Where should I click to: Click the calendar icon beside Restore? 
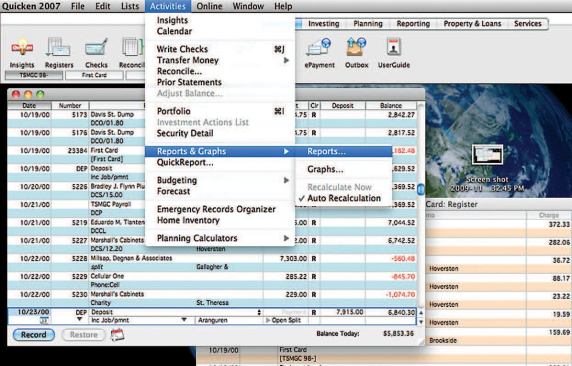coord(117,334)
